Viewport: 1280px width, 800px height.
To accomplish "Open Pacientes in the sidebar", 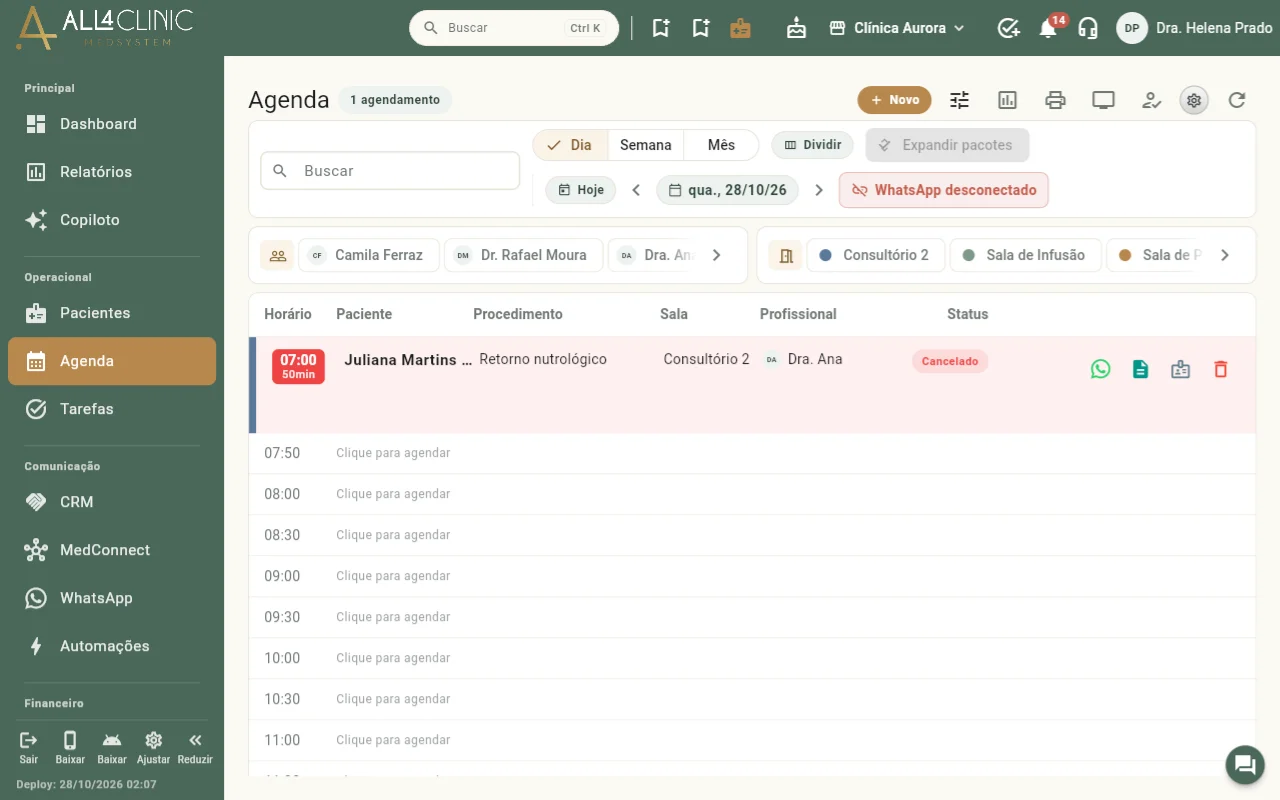I will 112,313.
